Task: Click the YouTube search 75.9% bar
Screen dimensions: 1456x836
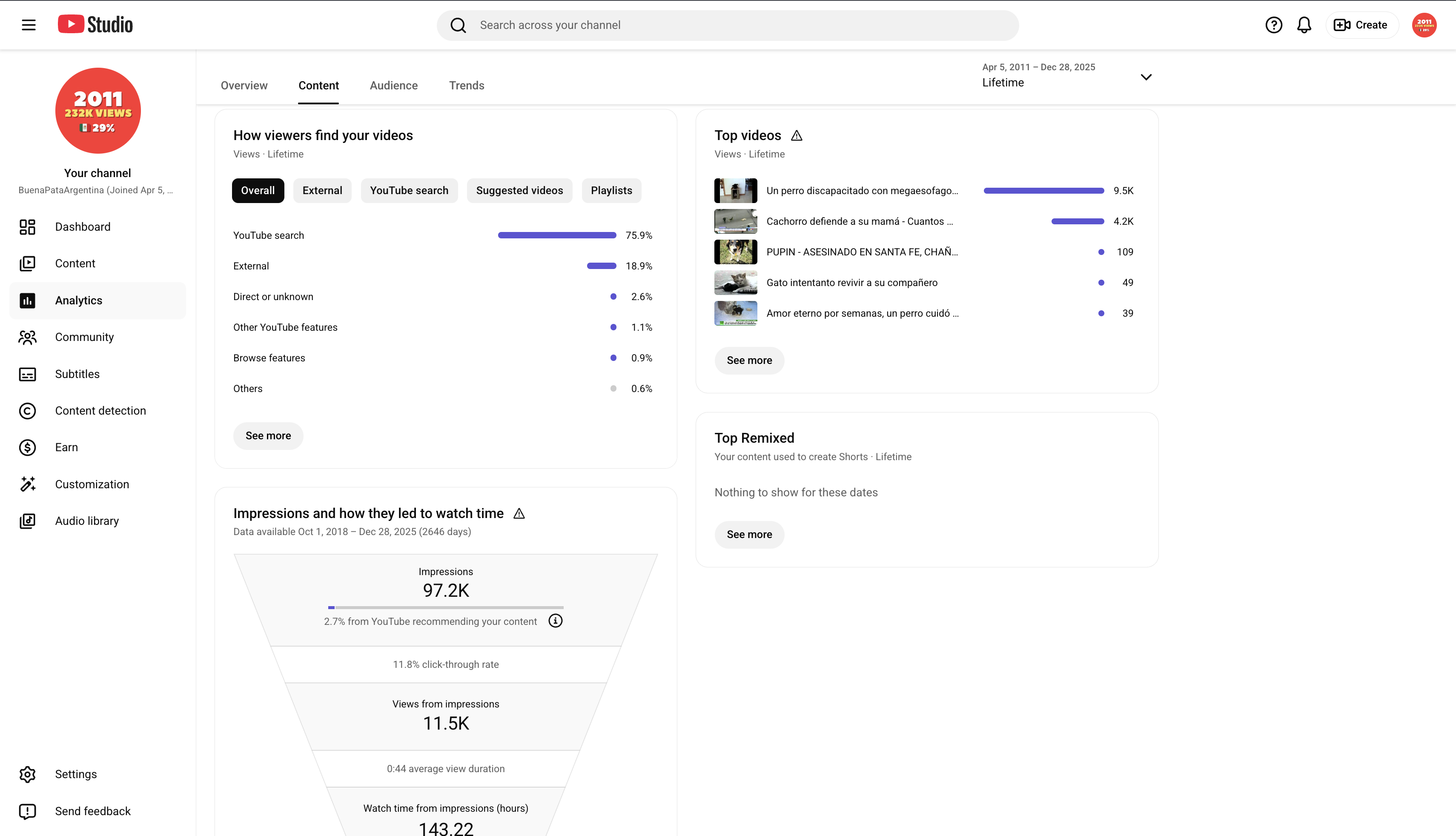Action: click(x=557, y=235)
